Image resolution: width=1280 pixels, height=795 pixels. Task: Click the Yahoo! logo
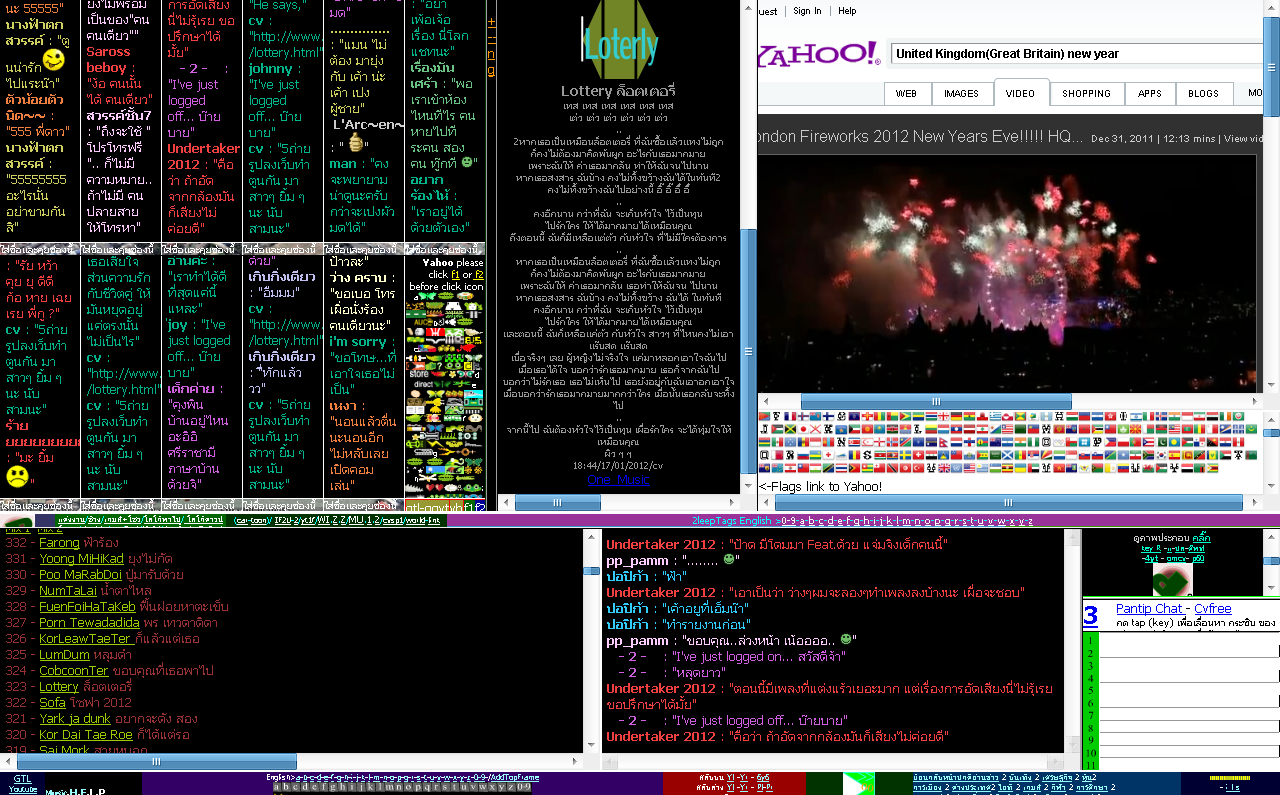pyautogui.click(x=818, y=53)
